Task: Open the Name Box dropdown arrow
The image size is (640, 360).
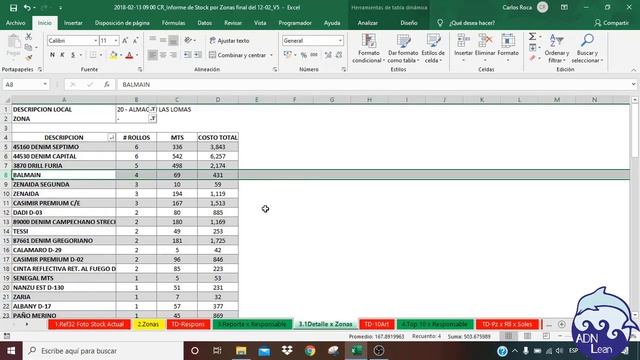Action: point(45,84)
